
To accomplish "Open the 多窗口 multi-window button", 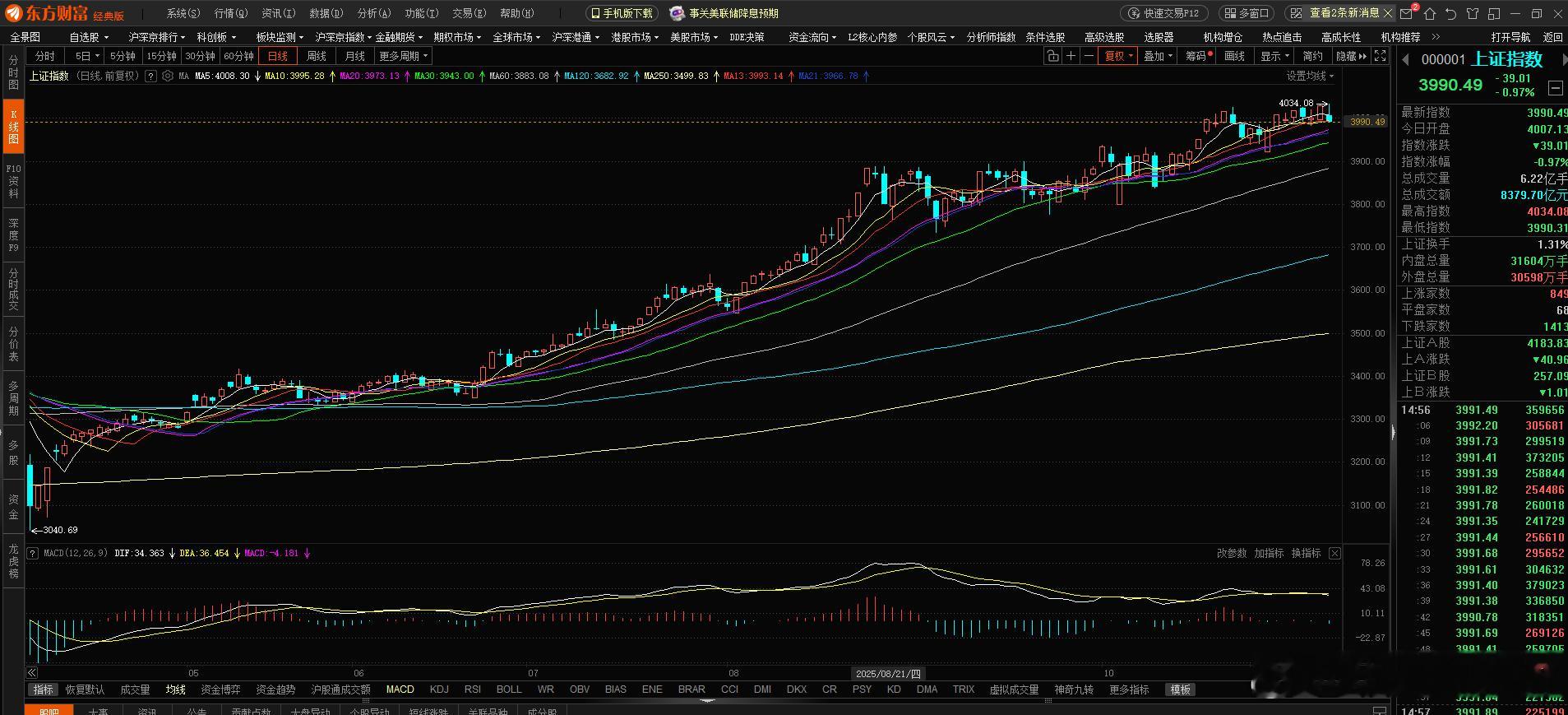I will (1246, 13).
